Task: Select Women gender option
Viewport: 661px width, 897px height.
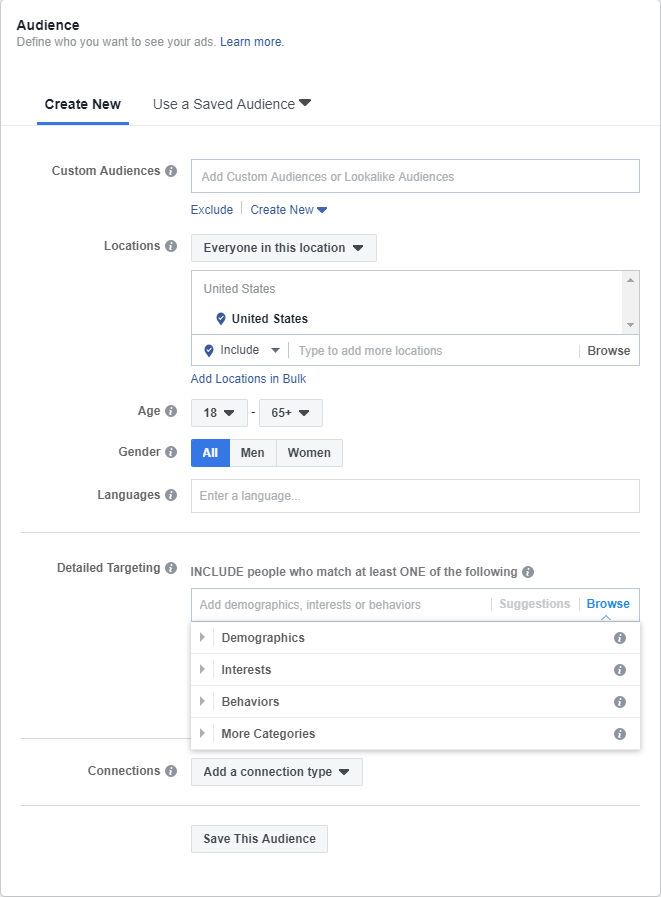Action: 309,453
